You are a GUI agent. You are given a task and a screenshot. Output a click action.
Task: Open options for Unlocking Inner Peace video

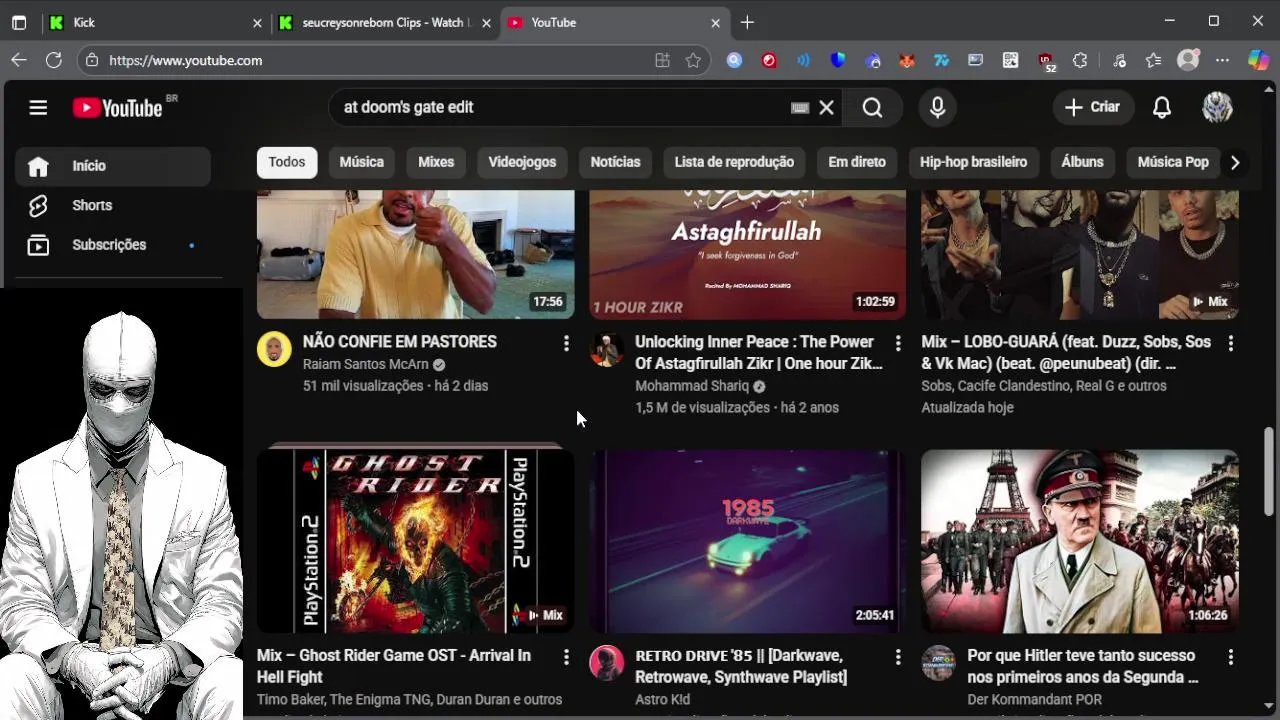(x=898, y=343)
